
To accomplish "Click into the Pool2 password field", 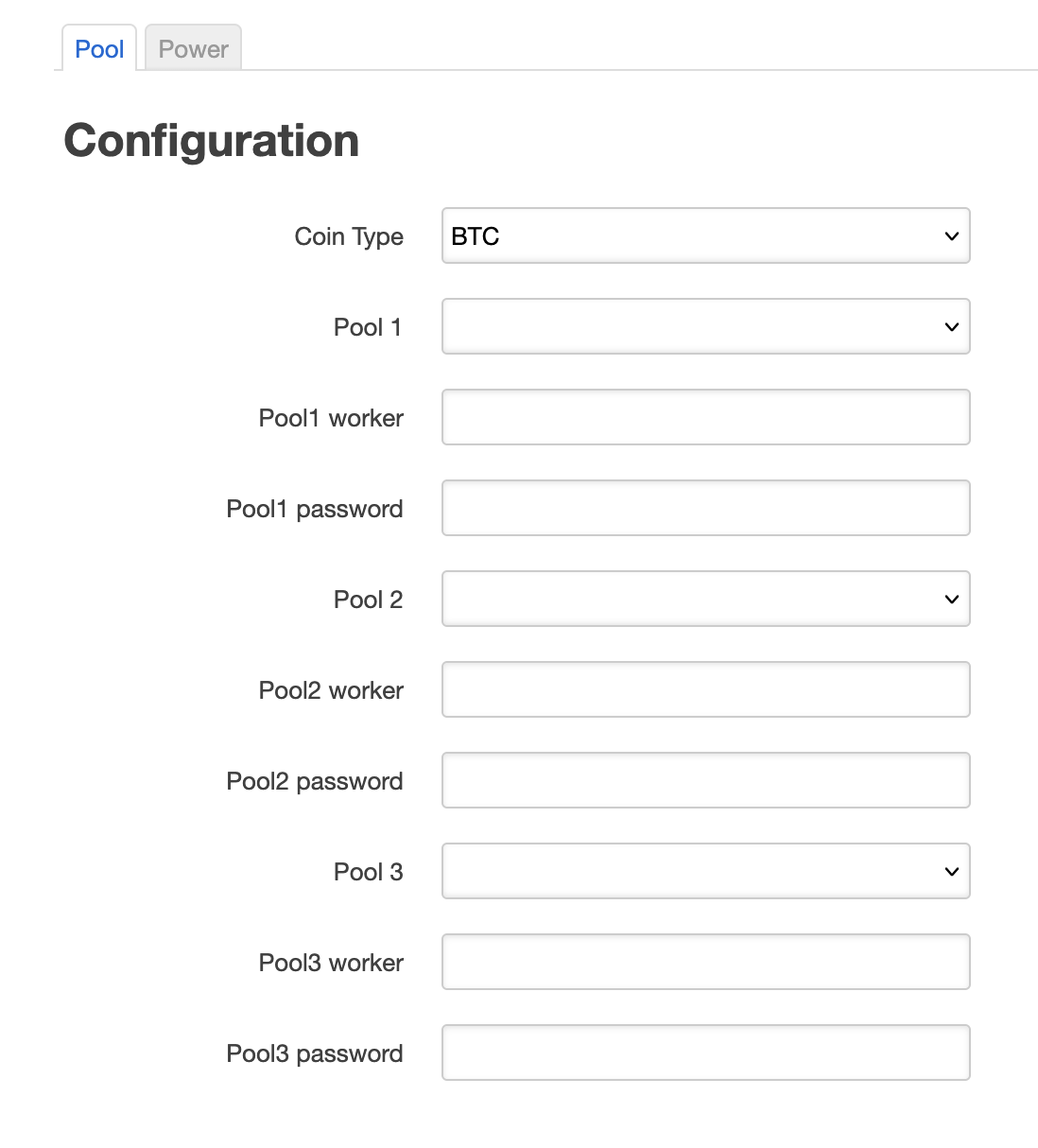I will pyautogui.click(x=705, y=781).
